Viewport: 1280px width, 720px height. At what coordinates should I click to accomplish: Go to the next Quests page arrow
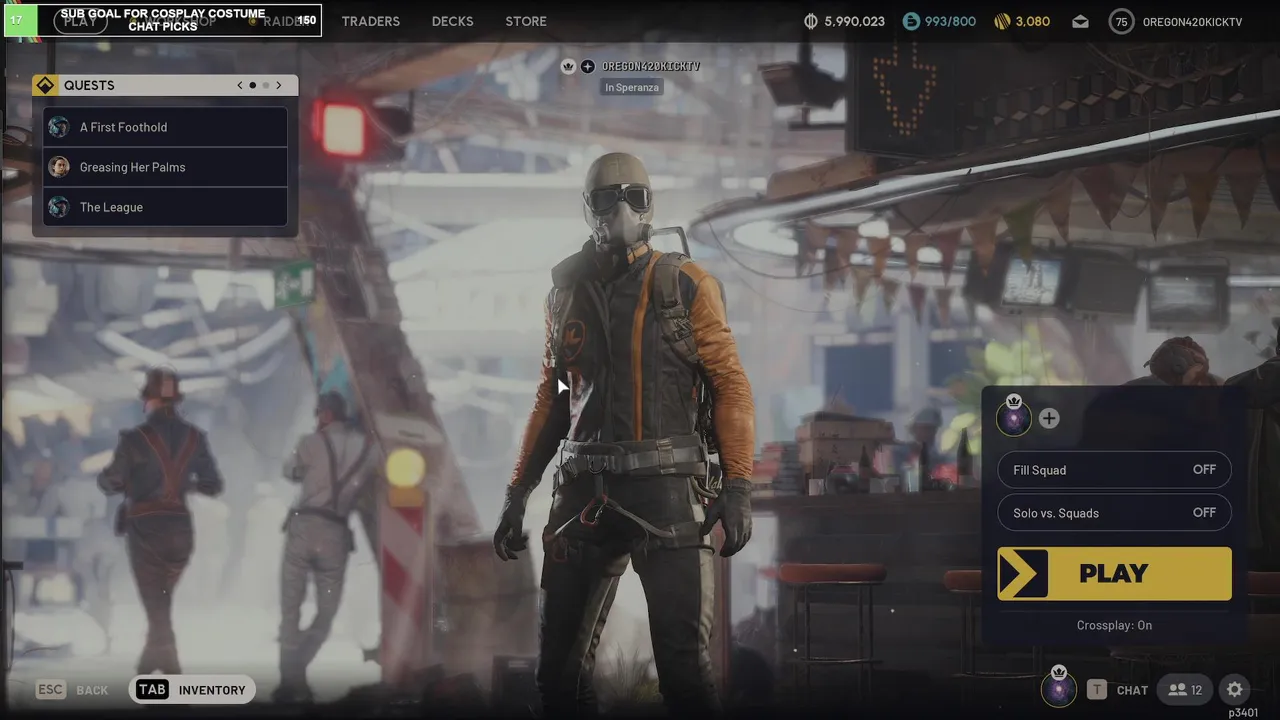[x=279, y=85]
